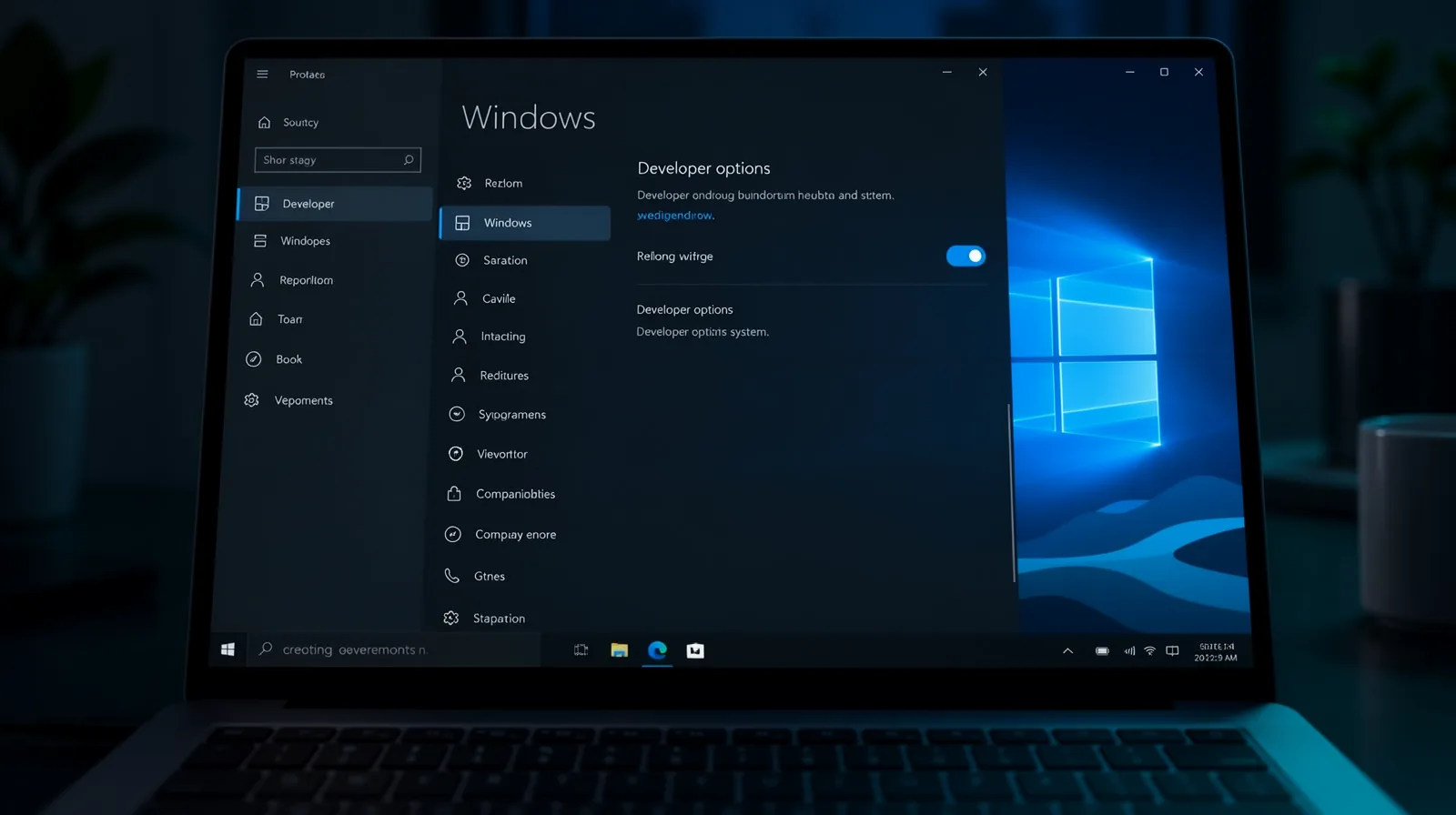
Task: Open Microsoft Edge from the taskbar
Action: click(x=657, y=650)
